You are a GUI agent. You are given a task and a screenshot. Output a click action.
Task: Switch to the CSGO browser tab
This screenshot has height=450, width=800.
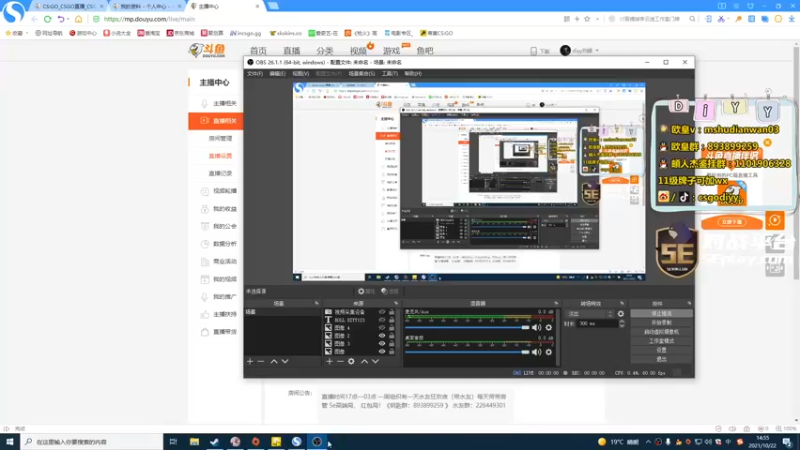click(x=68, y=6)
